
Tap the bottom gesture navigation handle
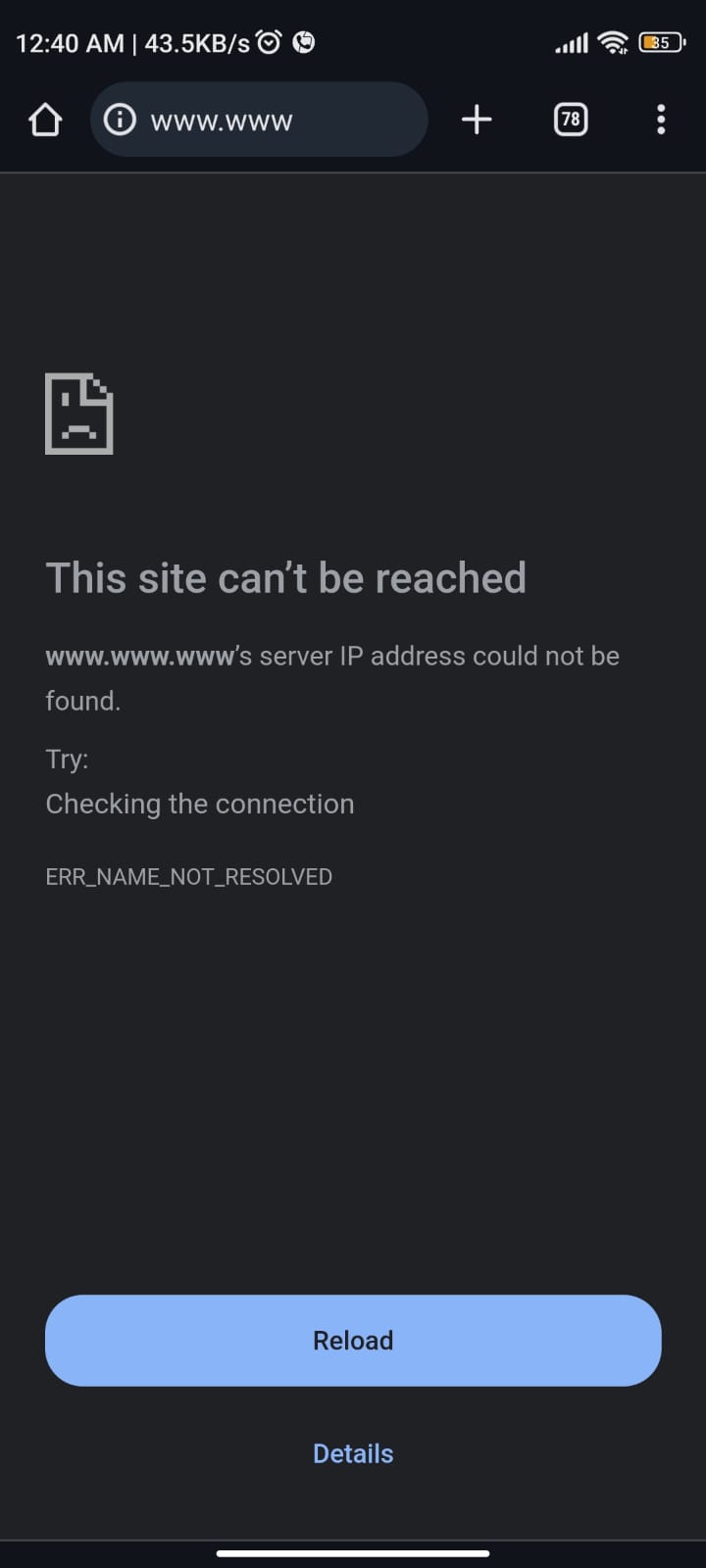[353, 1553]
